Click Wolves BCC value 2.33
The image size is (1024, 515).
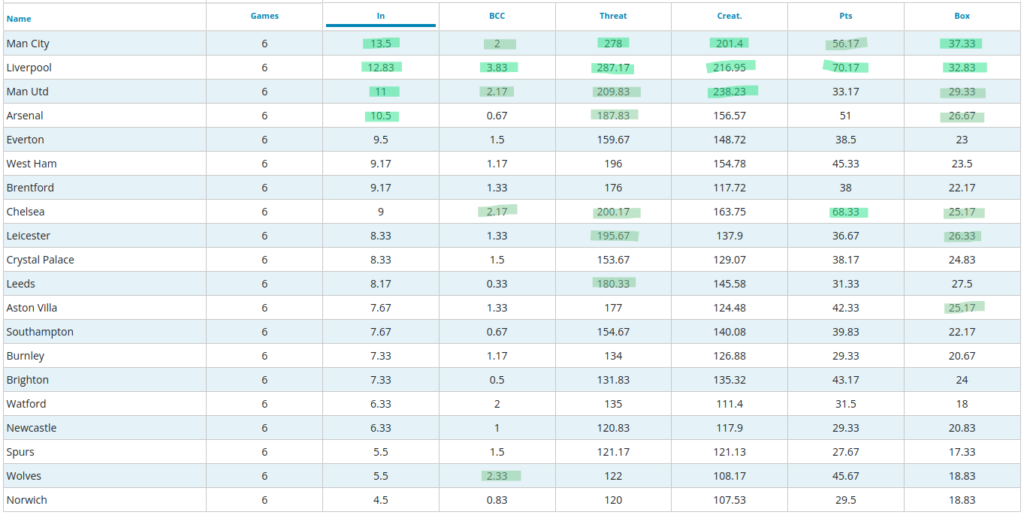497,476
